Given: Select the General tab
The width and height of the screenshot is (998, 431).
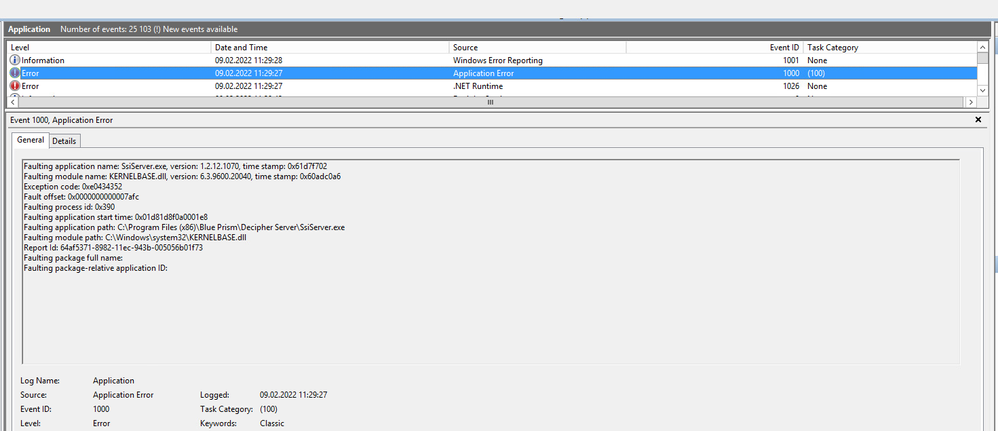Looking at the screenshot, I should click(31, 140).
